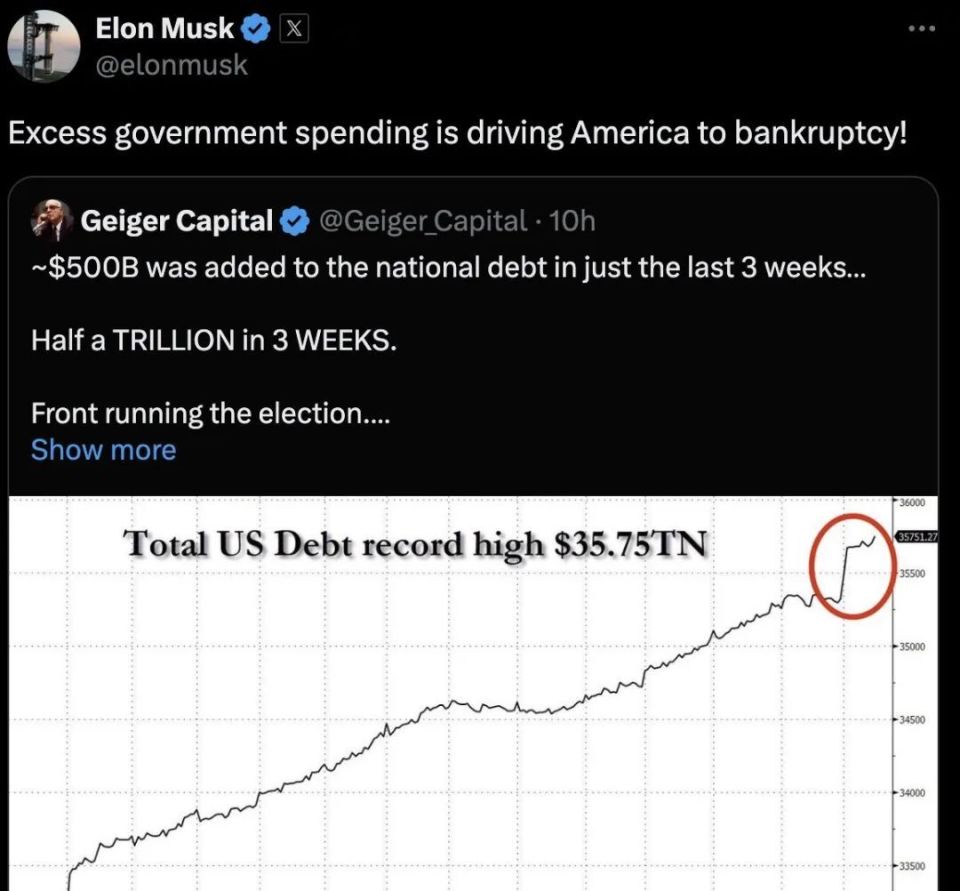Click the 35000 axis label on the chart
Image resolution: width=960 pixels, height=891 pixels.
pos(919,647)
